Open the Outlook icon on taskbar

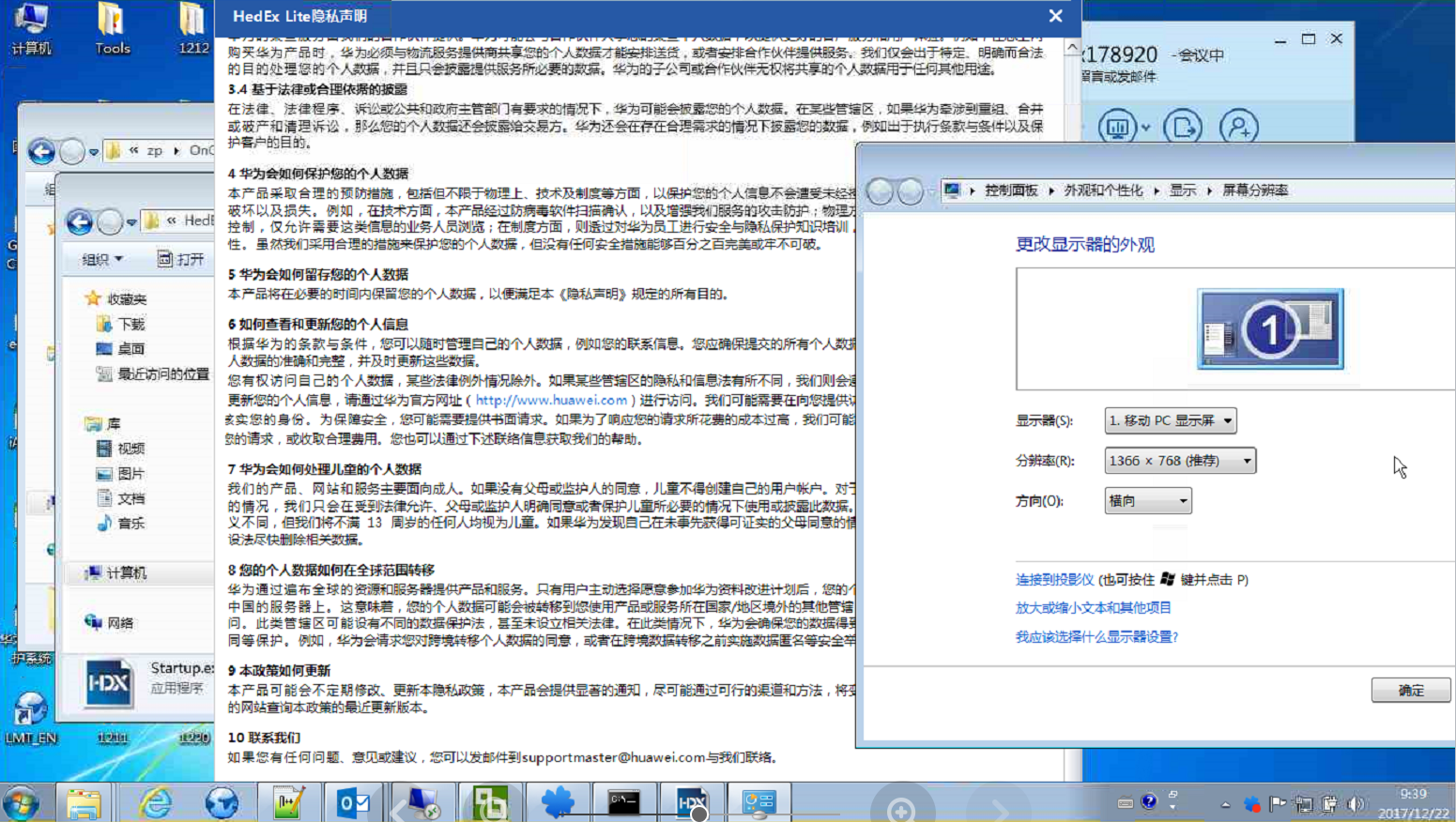(x=354, y=803)
